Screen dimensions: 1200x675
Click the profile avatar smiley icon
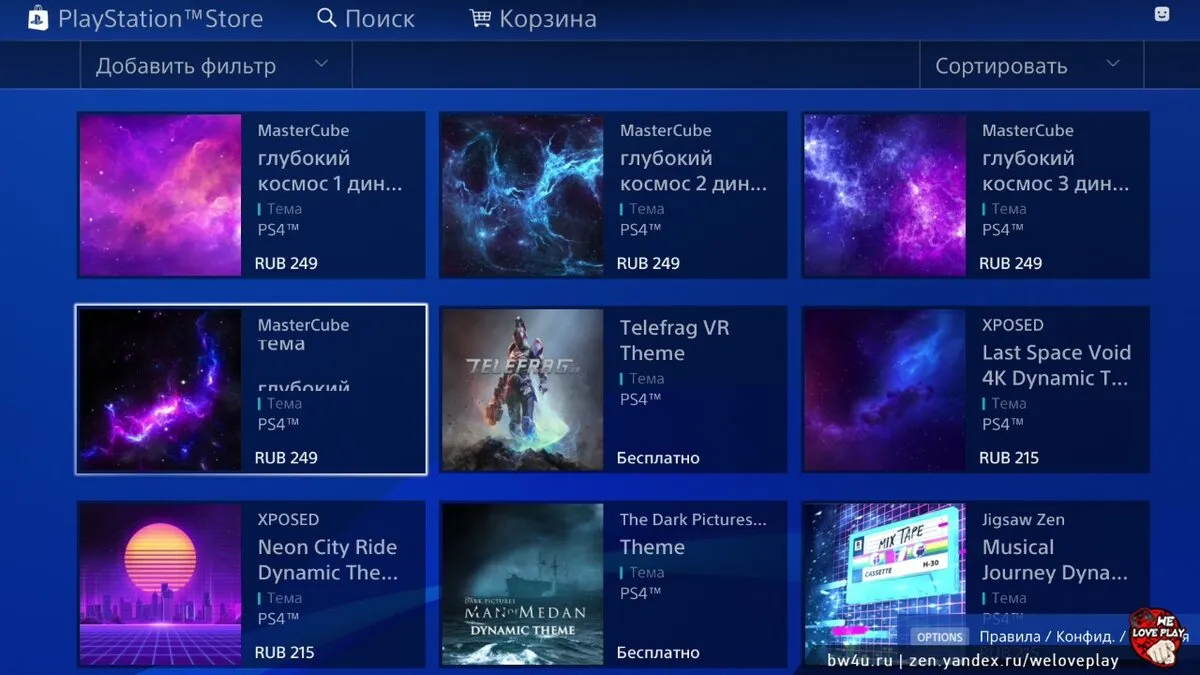(x=1161, y=14)
